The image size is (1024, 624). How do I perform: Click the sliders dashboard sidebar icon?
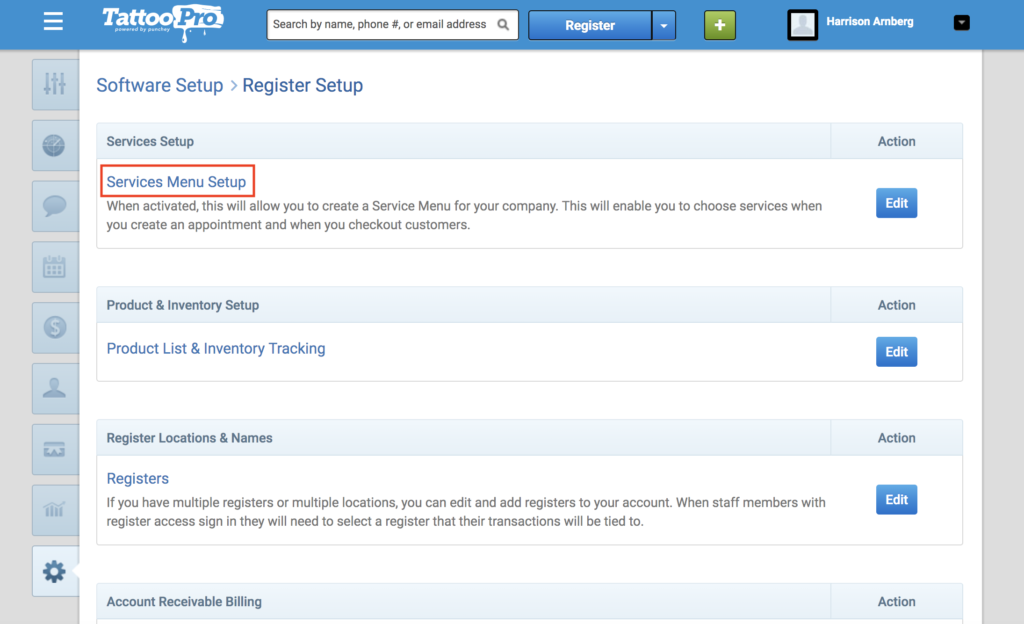pyautogui.click(x=55, y=84)
